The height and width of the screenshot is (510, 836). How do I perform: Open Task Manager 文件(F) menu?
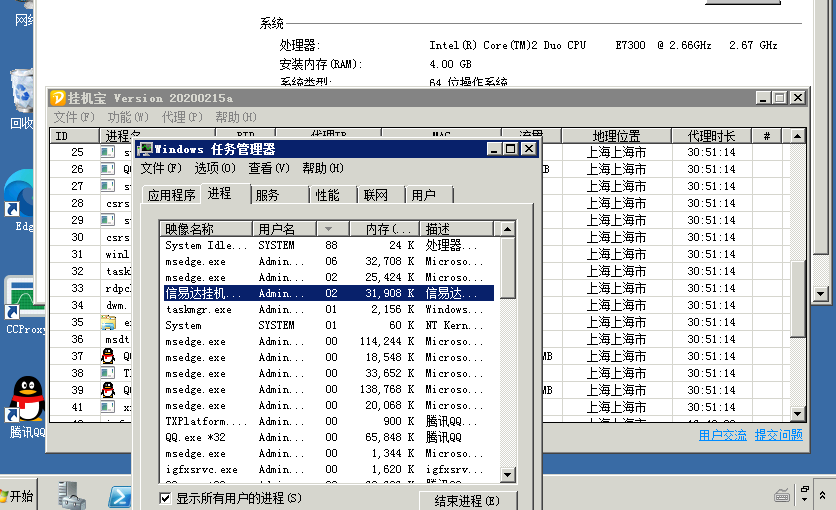(161, 168)
